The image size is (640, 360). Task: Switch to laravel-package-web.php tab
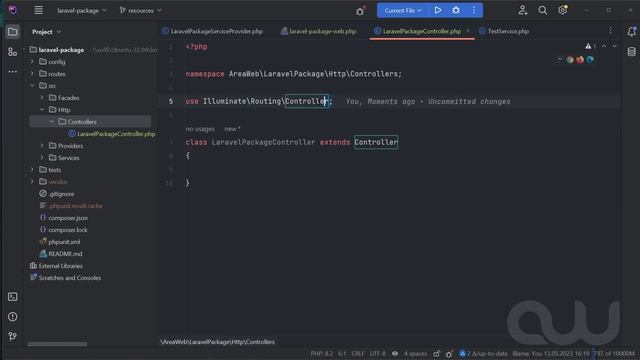(318, 31)
